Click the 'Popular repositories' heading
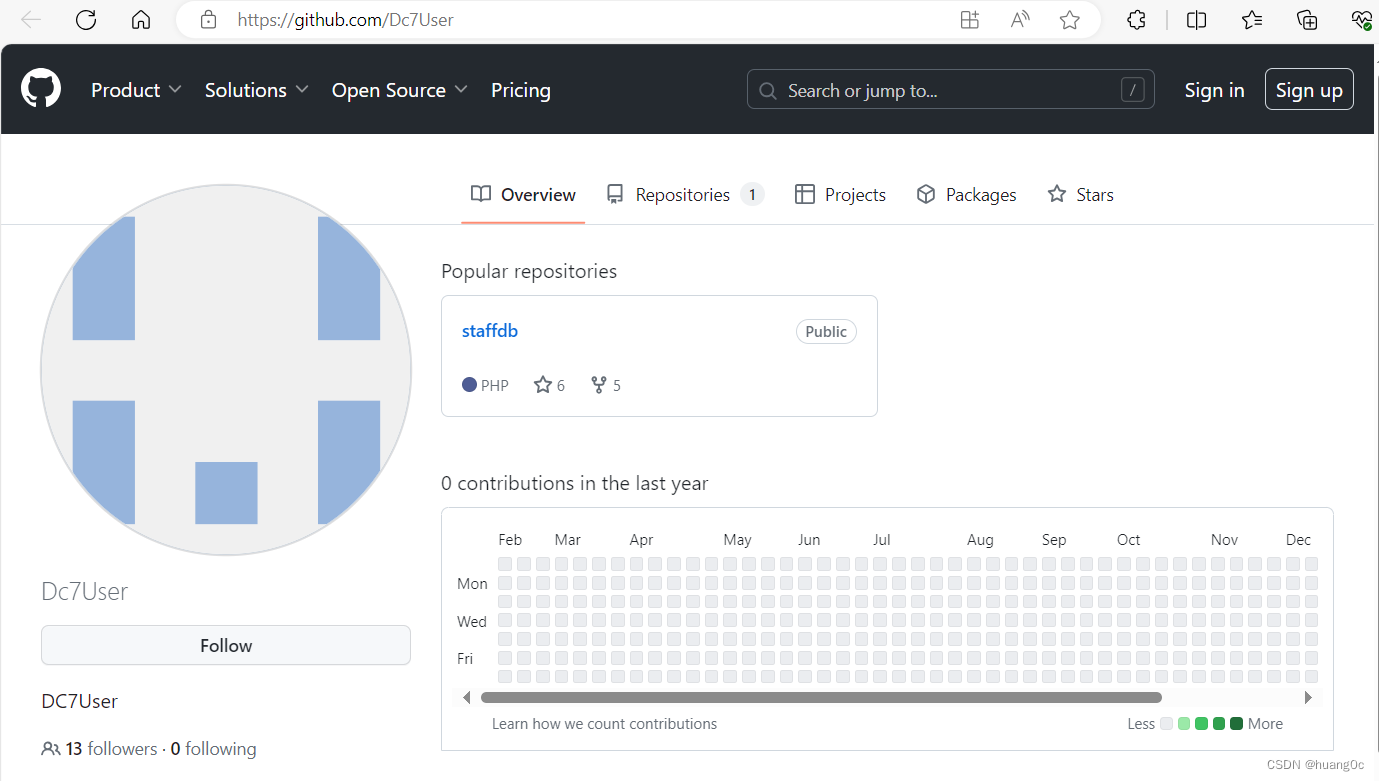1379x781 pixels. click(529, 272)
